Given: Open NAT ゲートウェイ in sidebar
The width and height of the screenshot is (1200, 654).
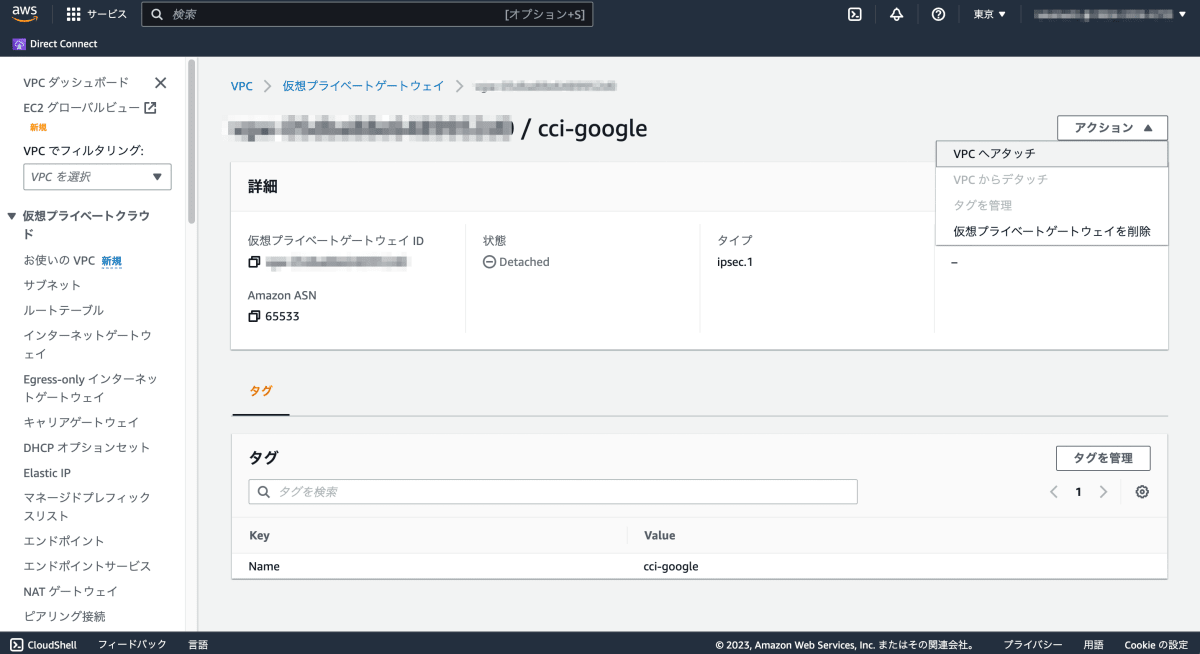Looking at the screenshot, I should [70, 591].
